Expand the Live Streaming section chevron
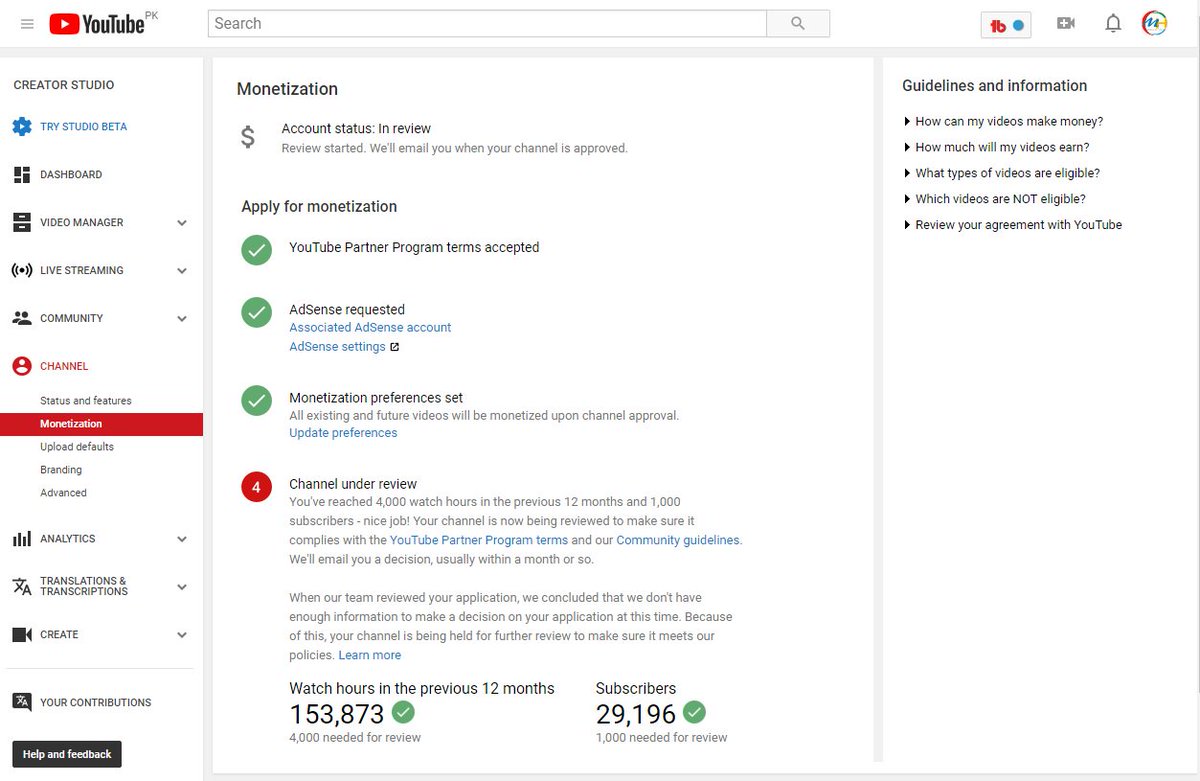The width and height of the screenshot is (1200, 781). click(x=182, y=271)
